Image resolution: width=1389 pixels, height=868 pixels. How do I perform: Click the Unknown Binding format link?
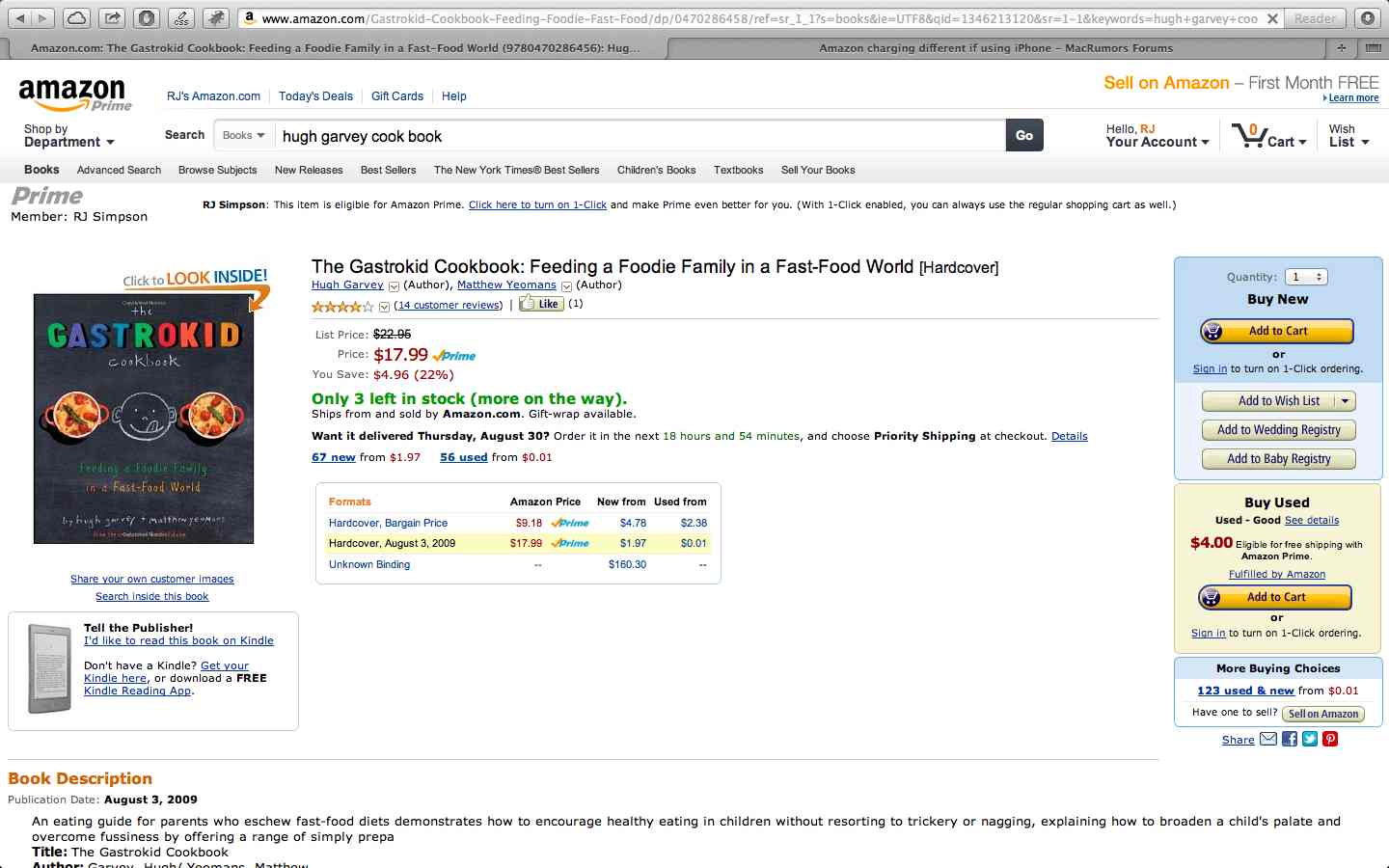[369, 564]
